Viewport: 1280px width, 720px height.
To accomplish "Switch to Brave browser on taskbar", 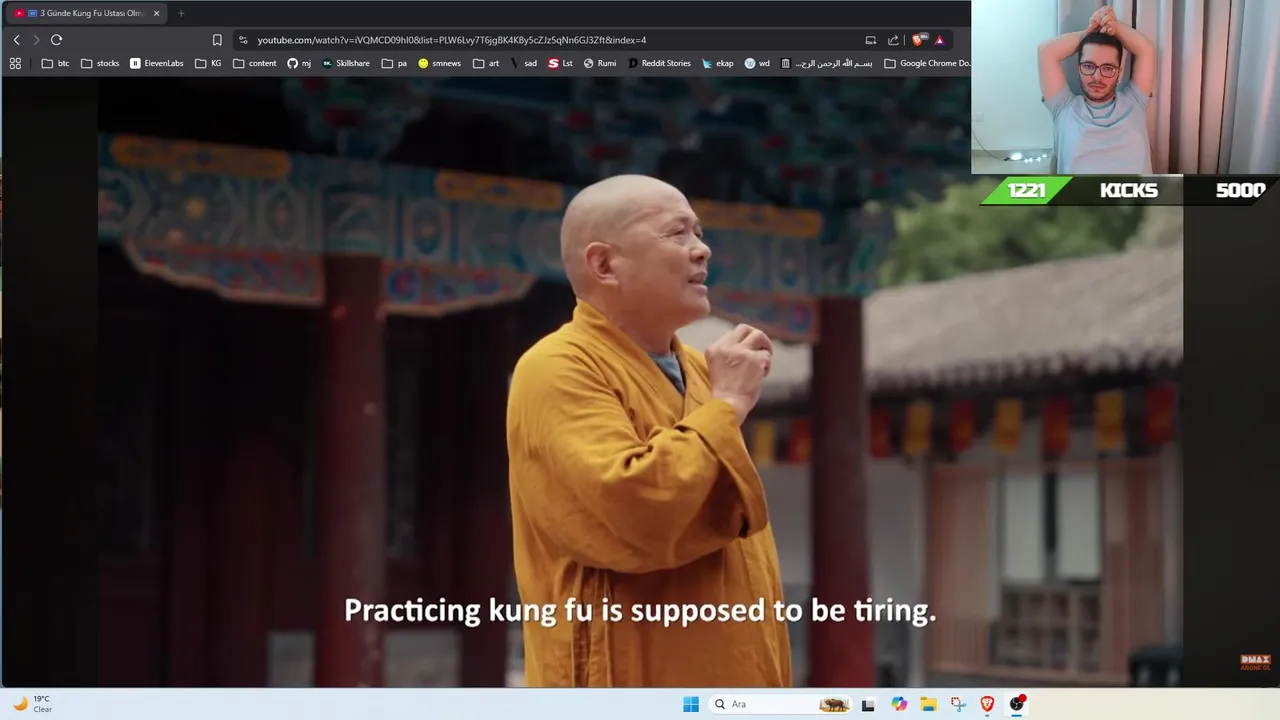I will [987, 704].
